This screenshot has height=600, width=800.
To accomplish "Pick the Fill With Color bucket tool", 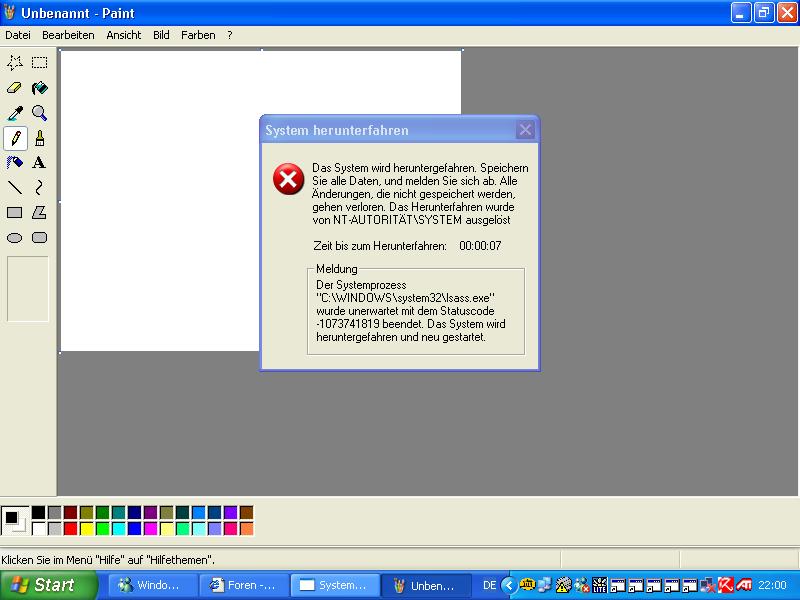I will coord(39,88).
